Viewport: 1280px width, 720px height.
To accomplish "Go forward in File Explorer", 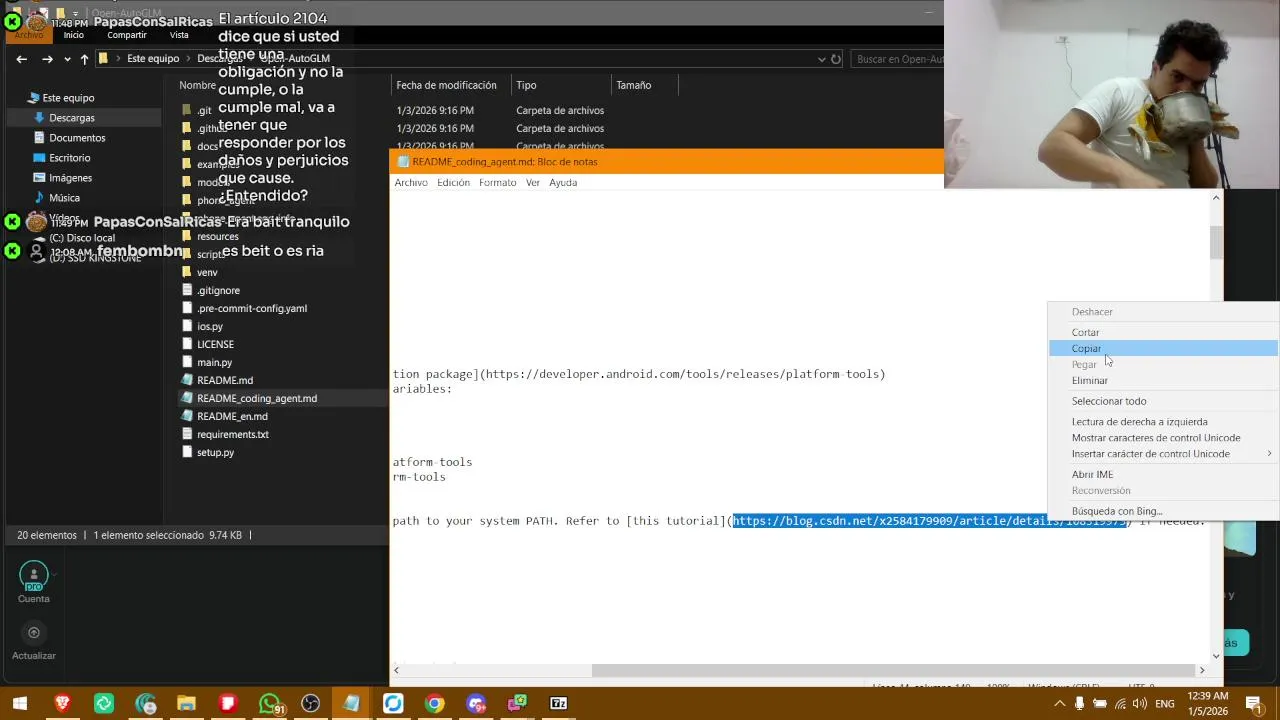I will 47,59.
